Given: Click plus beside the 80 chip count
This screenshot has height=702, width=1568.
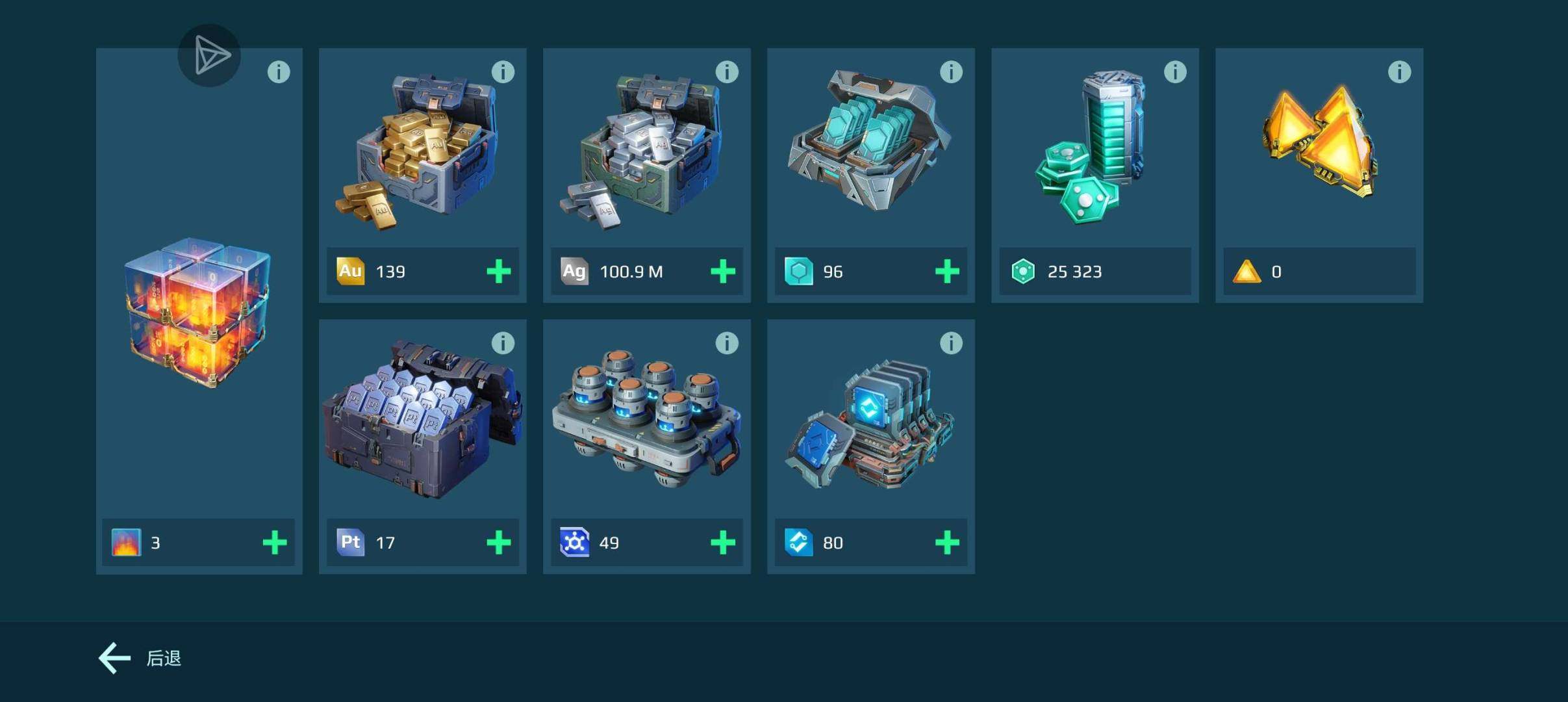Looking at the screenshot, I should tap(947, 542).
